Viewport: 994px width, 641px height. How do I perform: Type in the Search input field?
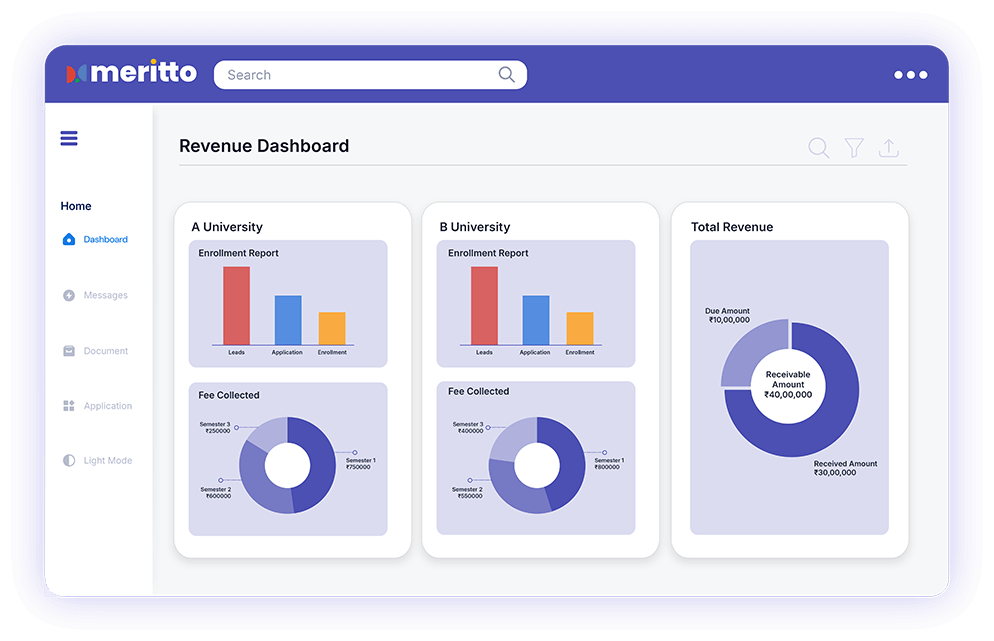355,75
